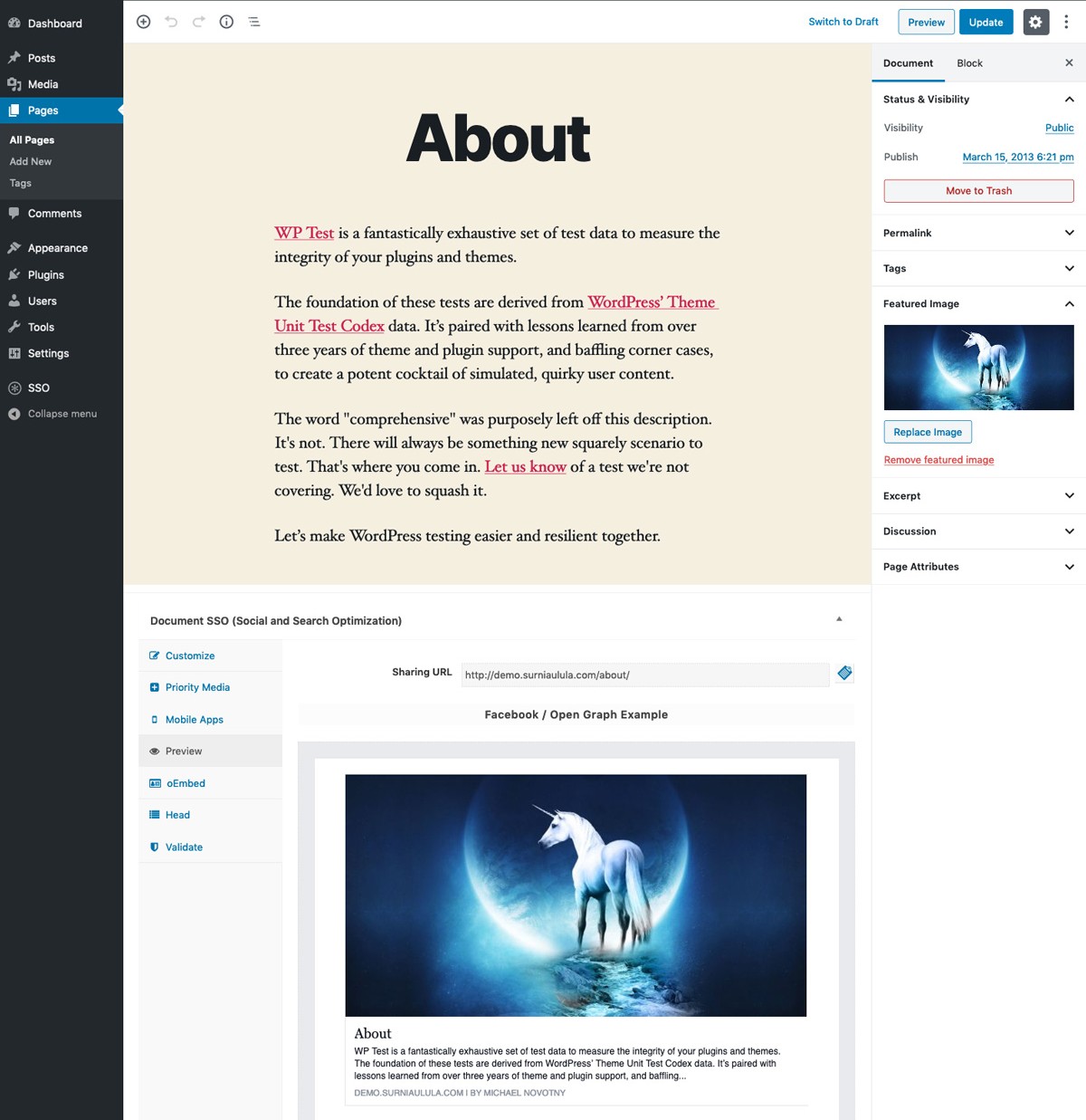Click the Preview eye icon in SSO
This screenshot has width=1086, height=1120.
pos(155,751)
